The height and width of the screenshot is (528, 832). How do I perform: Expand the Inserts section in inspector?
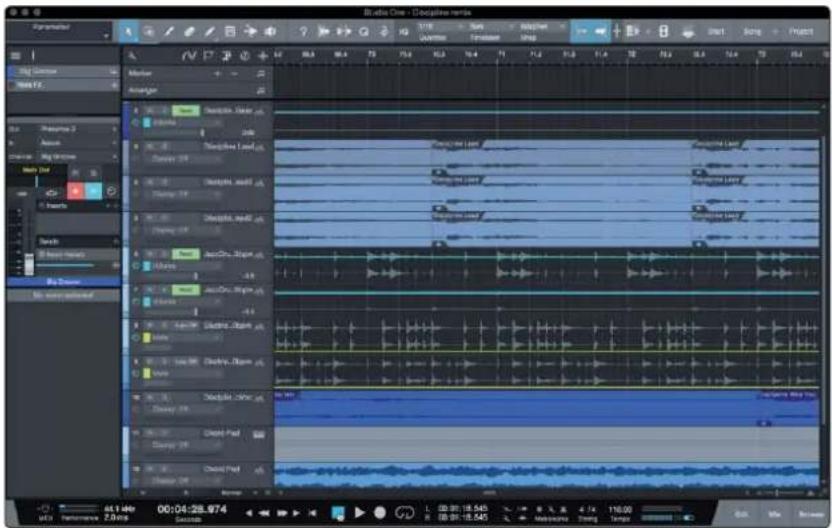coord(78,206)
